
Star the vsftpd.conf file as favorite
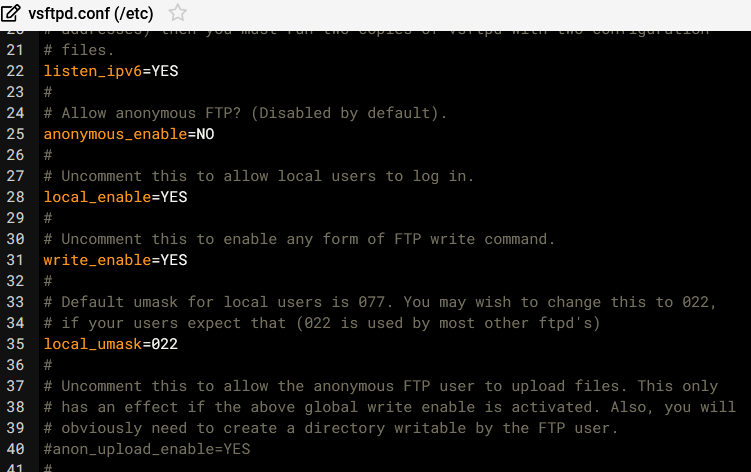click(x=178, y=13)
